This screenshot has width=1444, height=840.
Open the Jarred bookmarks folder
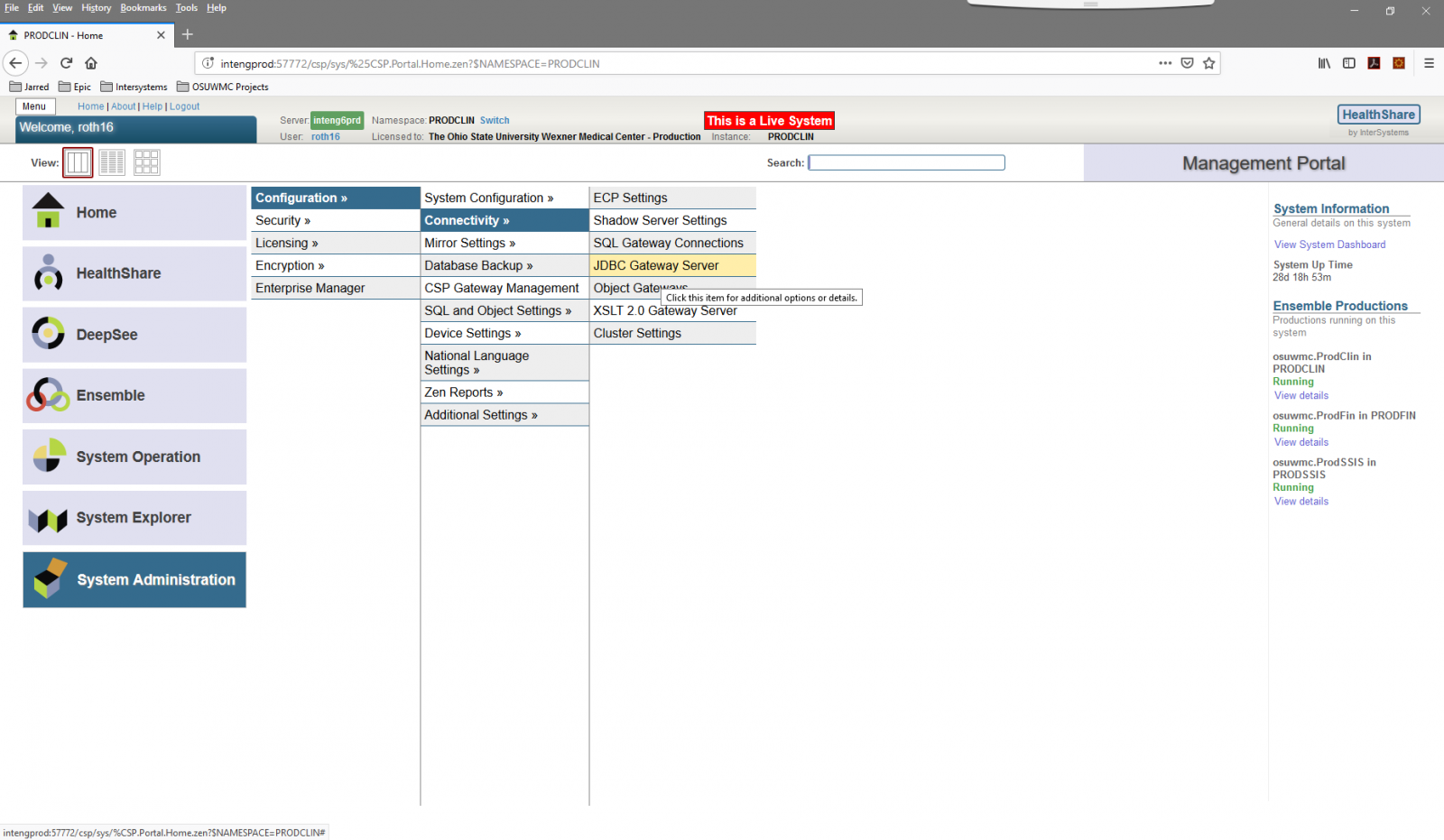[x=29, y=87]
